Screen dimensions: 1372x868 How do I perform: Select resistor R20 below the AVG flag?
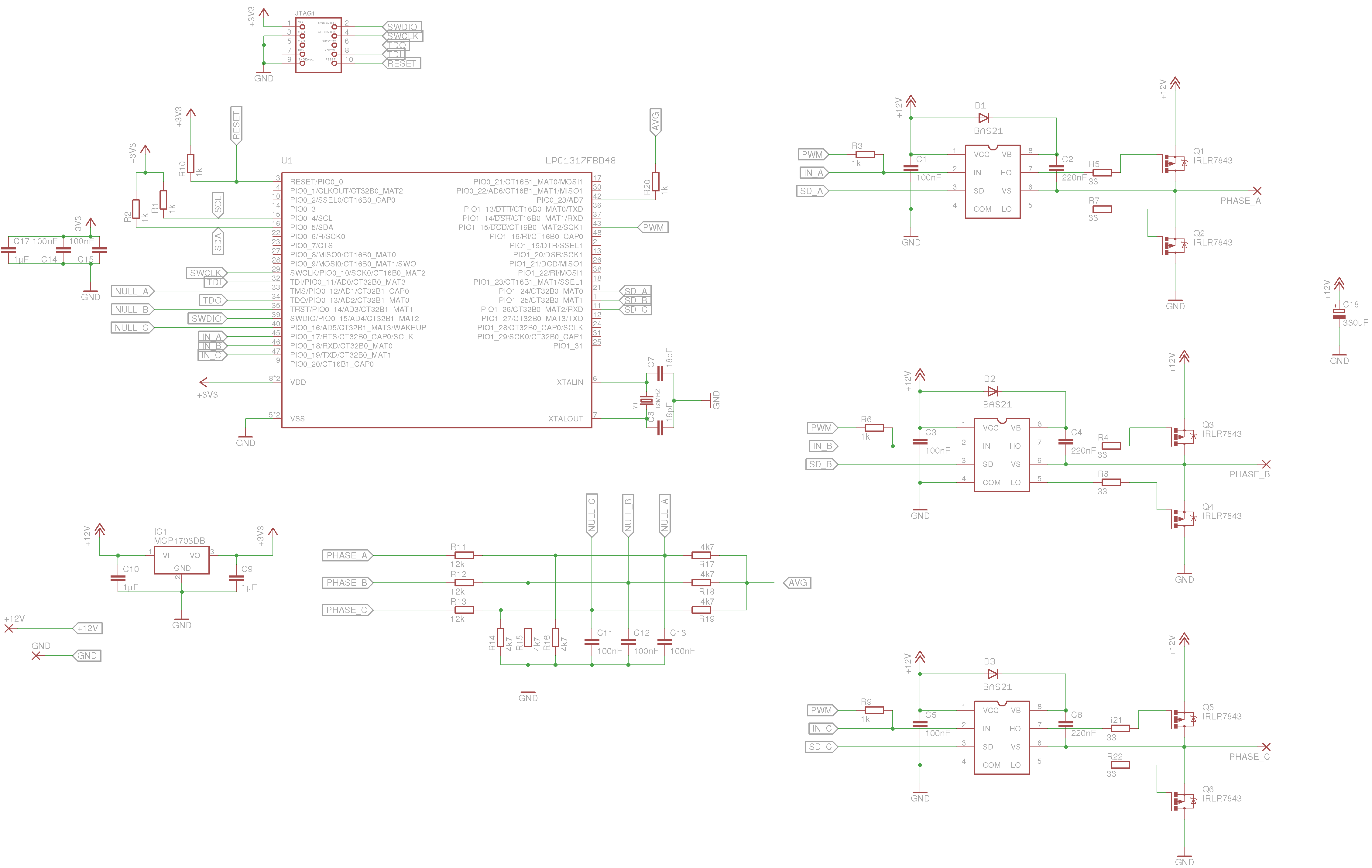coord(656,182)
